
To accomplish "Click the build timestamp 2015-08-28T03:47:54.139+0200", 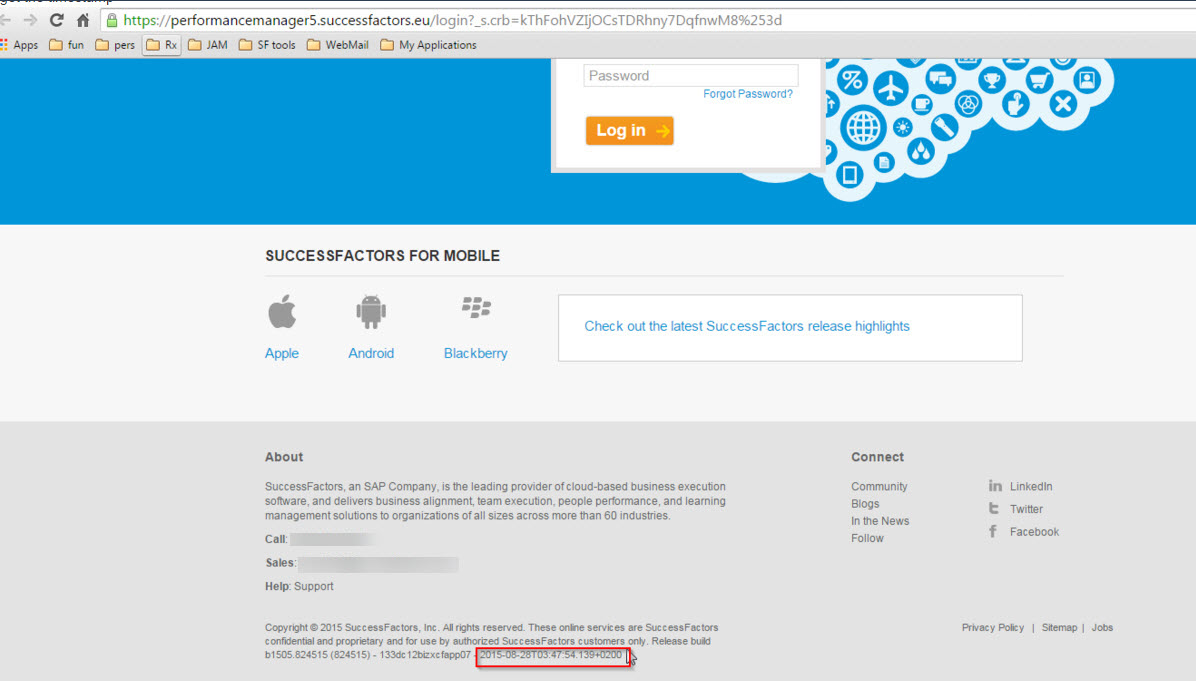I will (551, 655).
